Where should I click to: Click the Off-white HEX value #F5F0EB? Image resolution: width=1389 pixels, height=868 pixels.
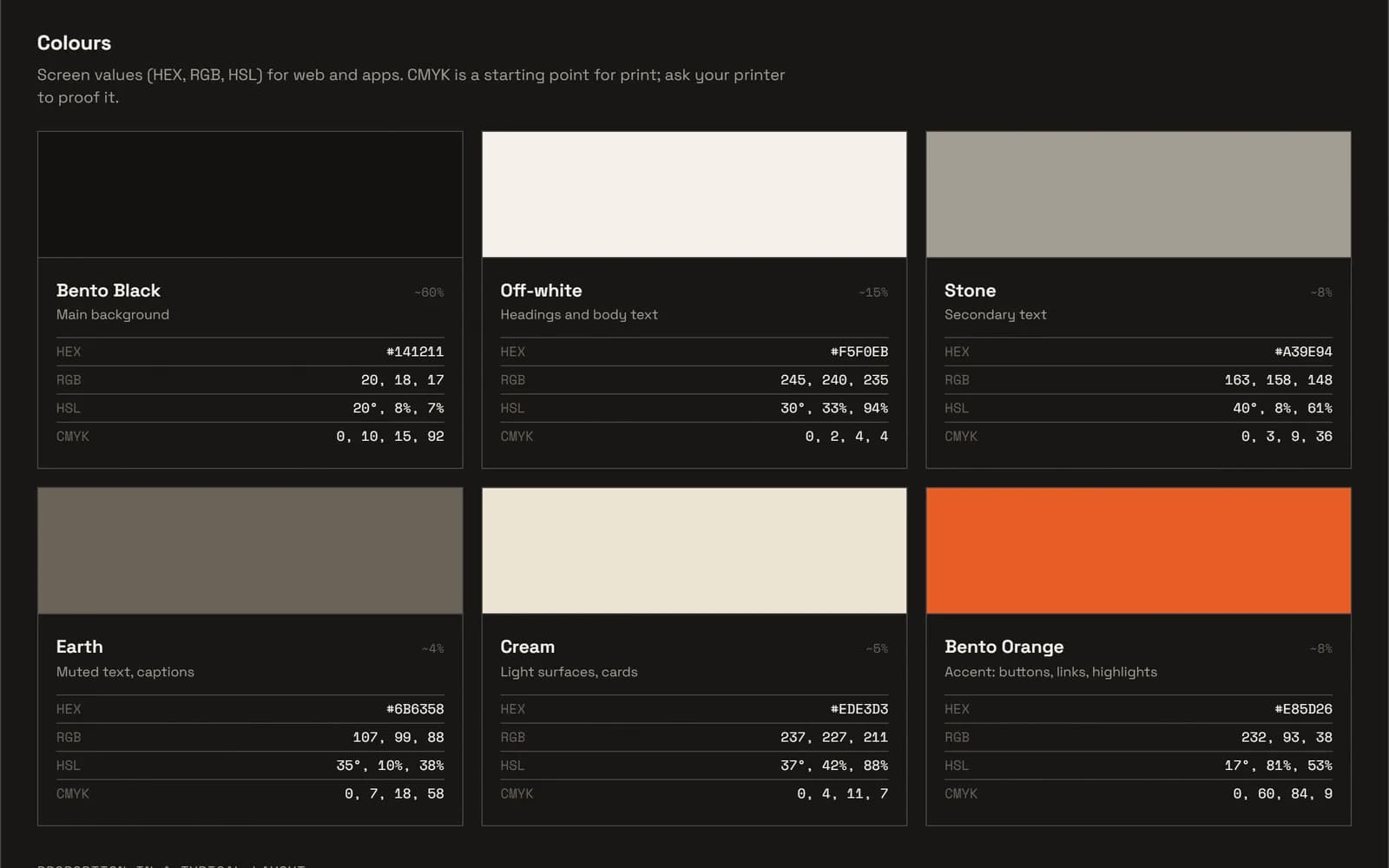[x=859, y=352]
